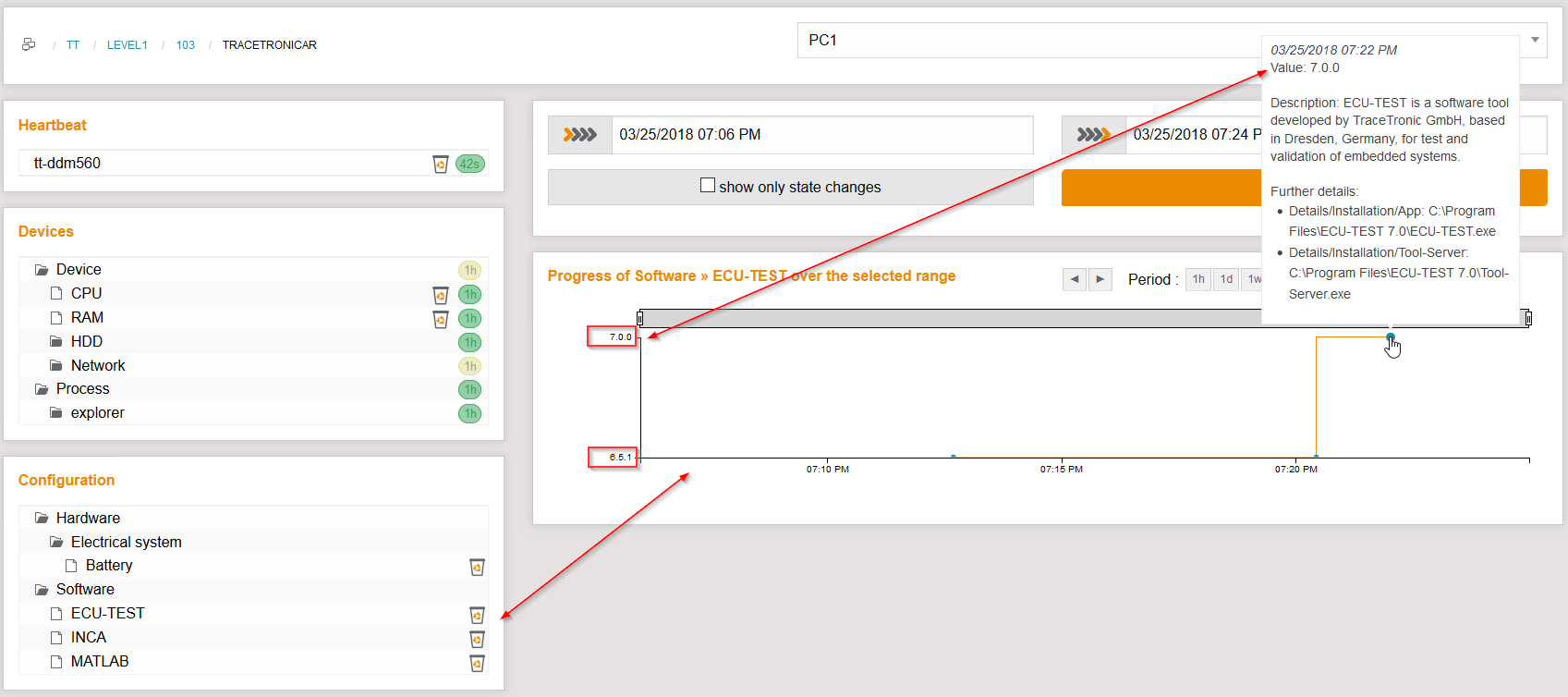
Task: Click the left handle of the chart range slider
Action: (639, 319)
